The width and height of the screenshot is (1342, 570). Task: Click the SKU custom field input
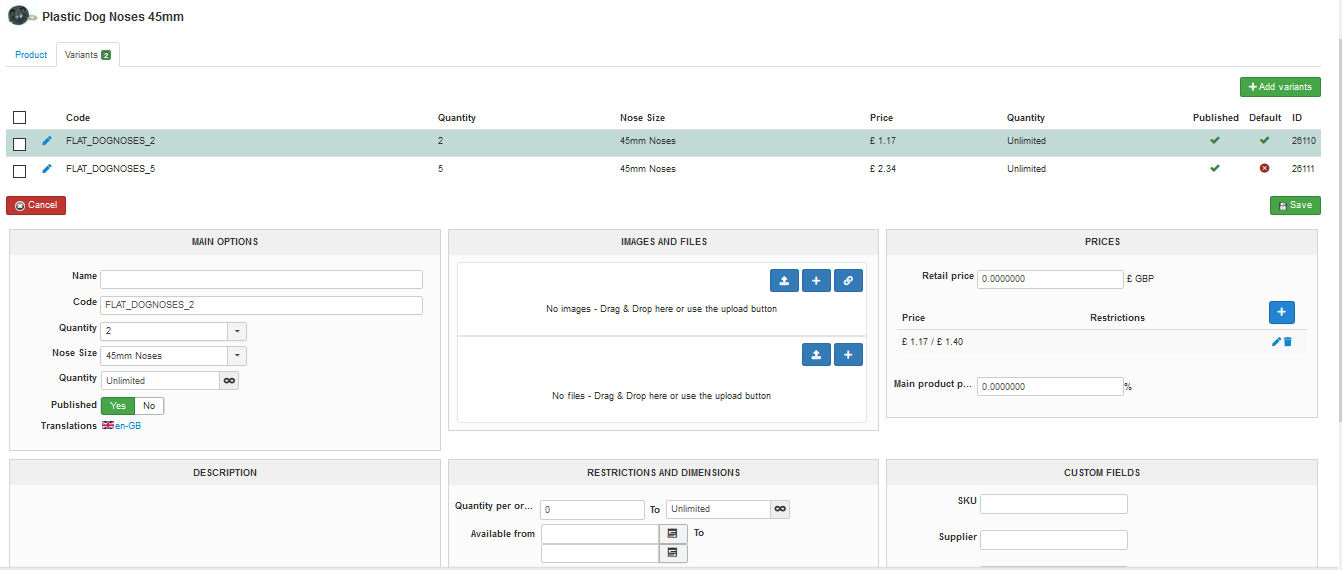[1054, 504]
